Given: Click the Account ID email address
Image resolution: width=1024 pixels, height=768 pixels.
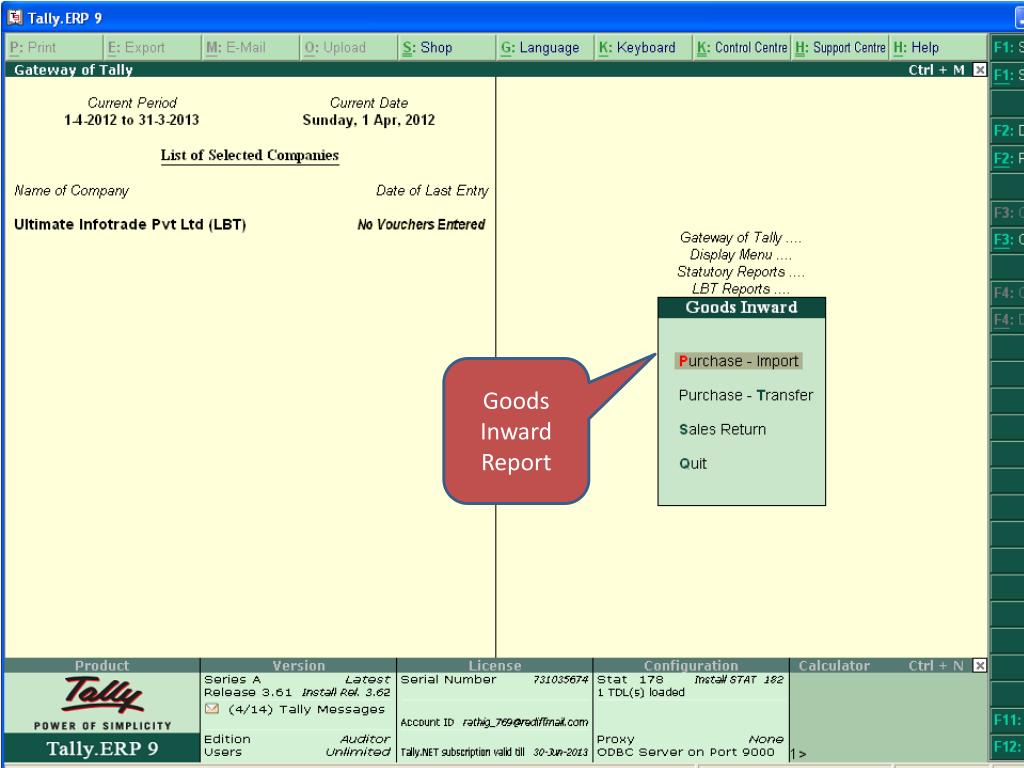Looking at the screenshot, I should (x=525, y=722).
